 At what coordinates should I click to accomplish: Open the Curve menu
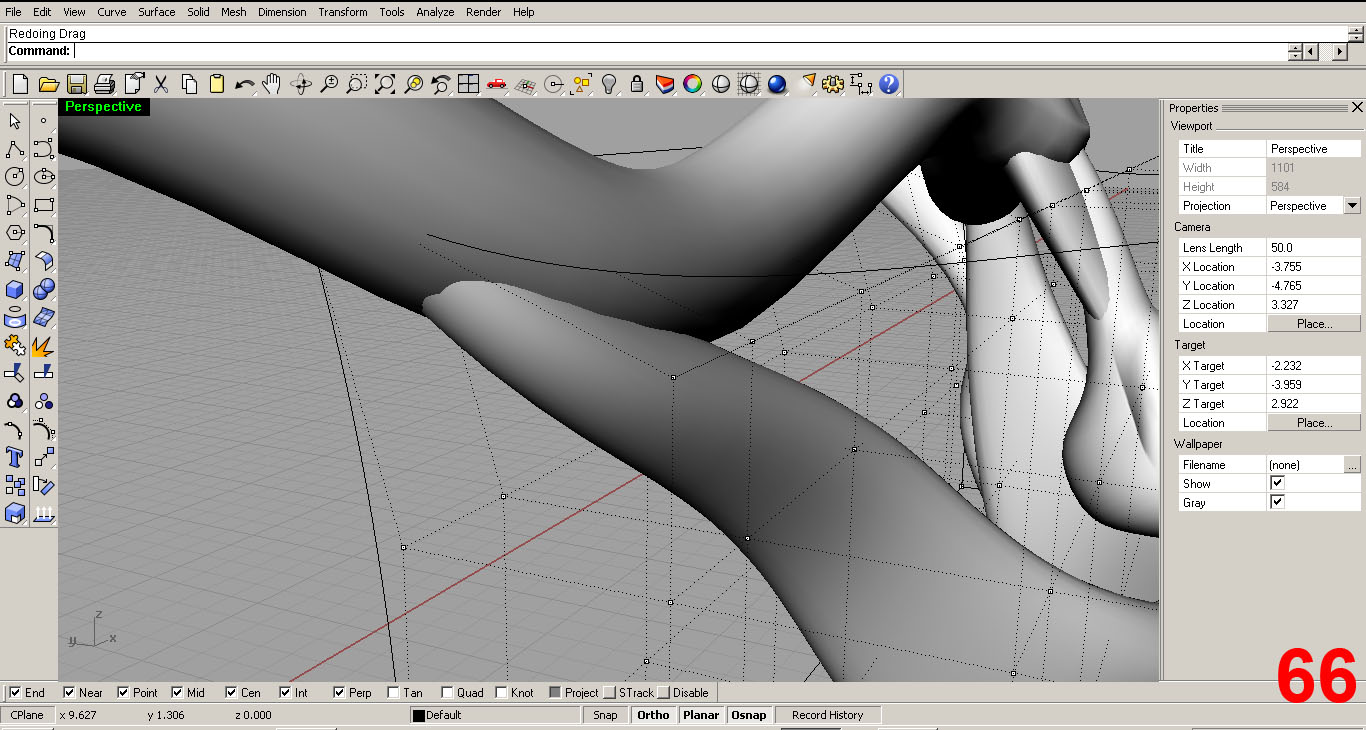(x=111, y=12)
